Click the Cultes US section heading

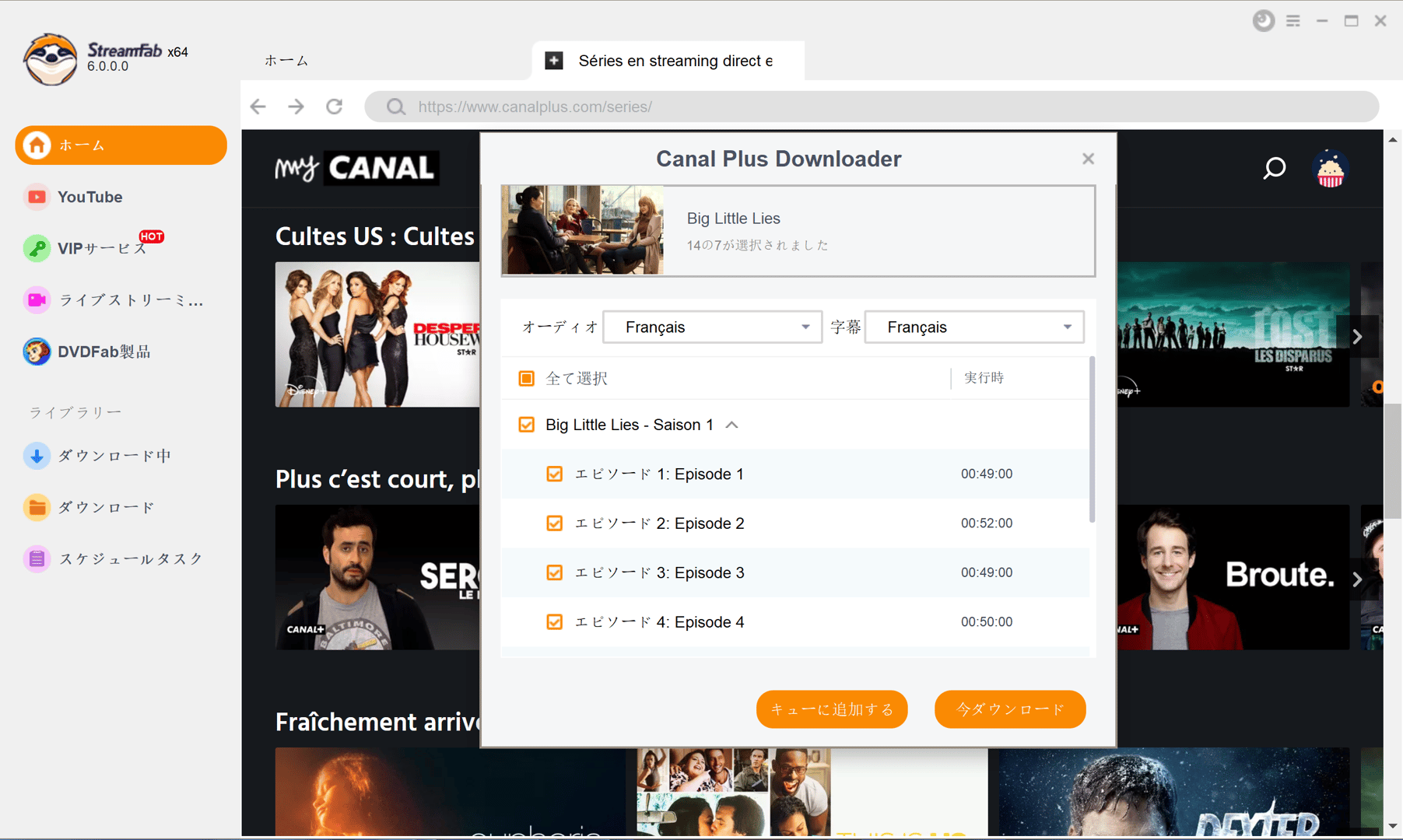[375, 236]
